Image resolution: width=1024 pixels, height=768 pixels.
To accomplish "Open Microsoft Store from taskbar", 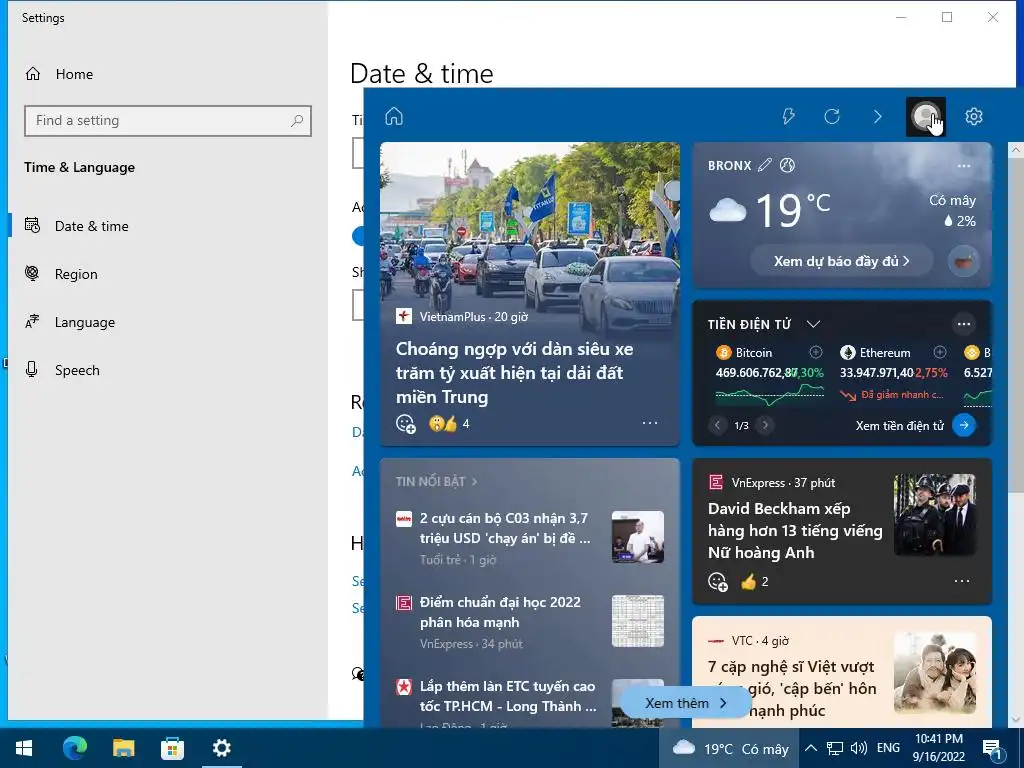I will (172, 748).
